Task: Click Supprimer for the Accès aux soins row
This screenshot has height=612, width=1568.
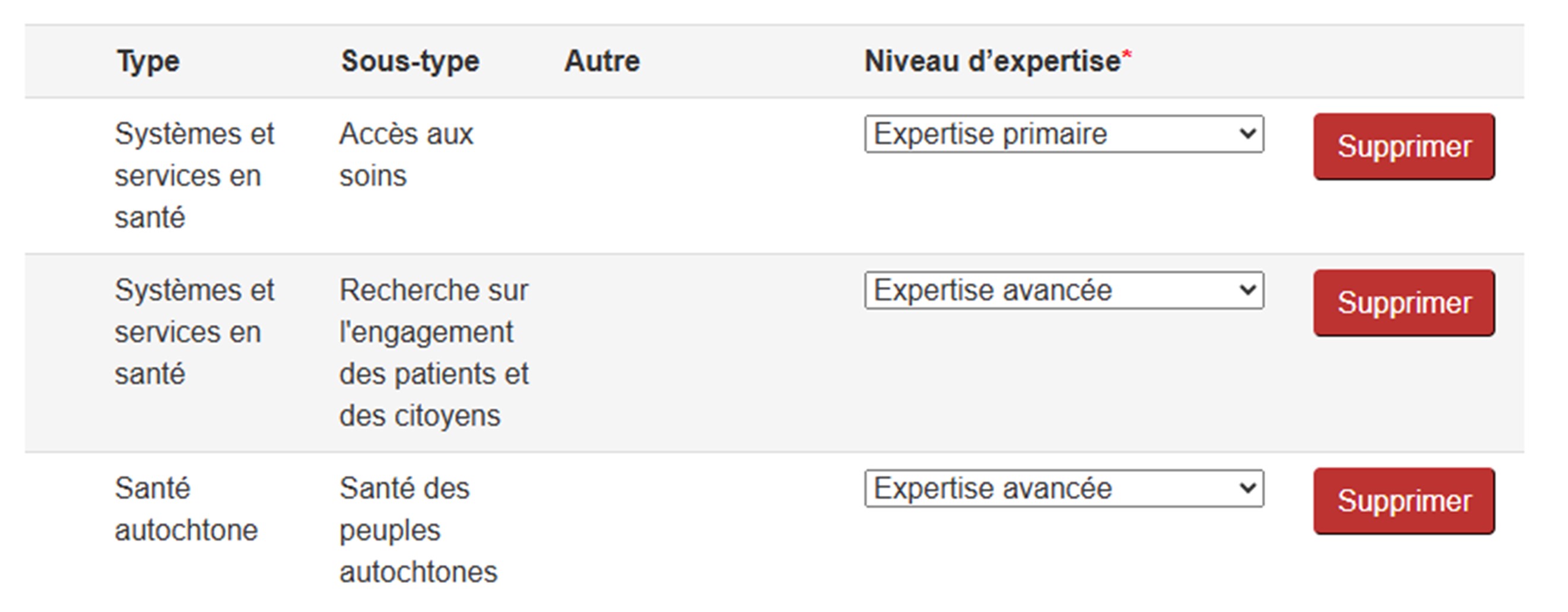Action: tap(1403, 147)
